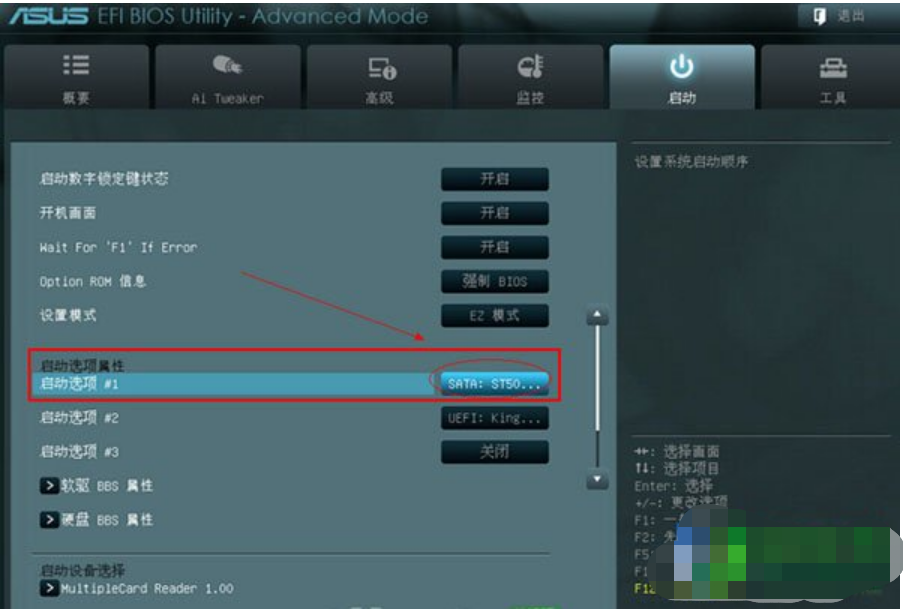
Task: Toggle Wait For 'F1' If Error setting
Action: (495, 247)
